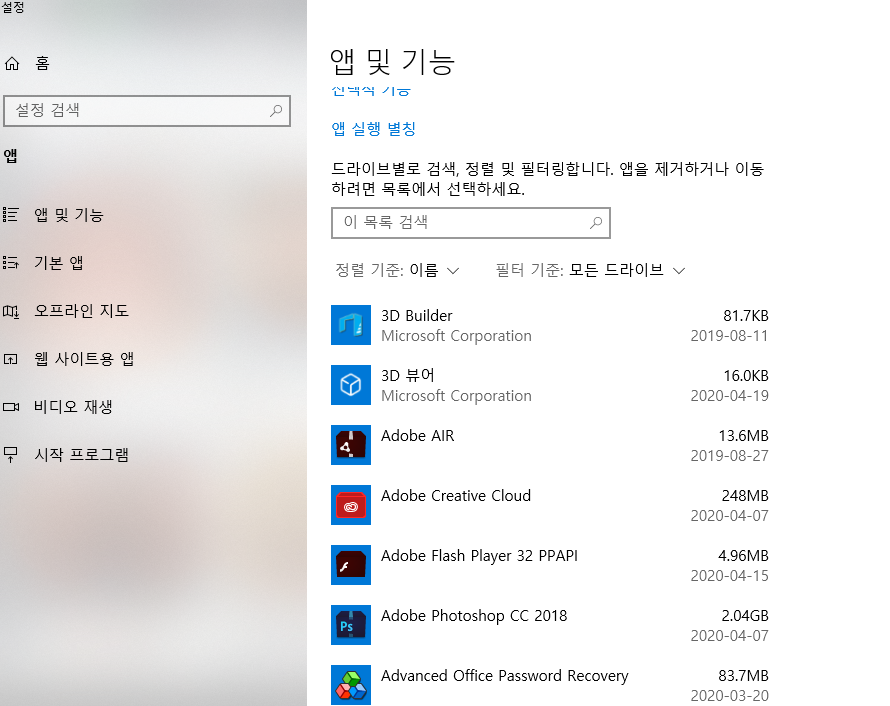
Task: Click the Photoshop CC 2018 Ps icon
Action: (351, 625)
